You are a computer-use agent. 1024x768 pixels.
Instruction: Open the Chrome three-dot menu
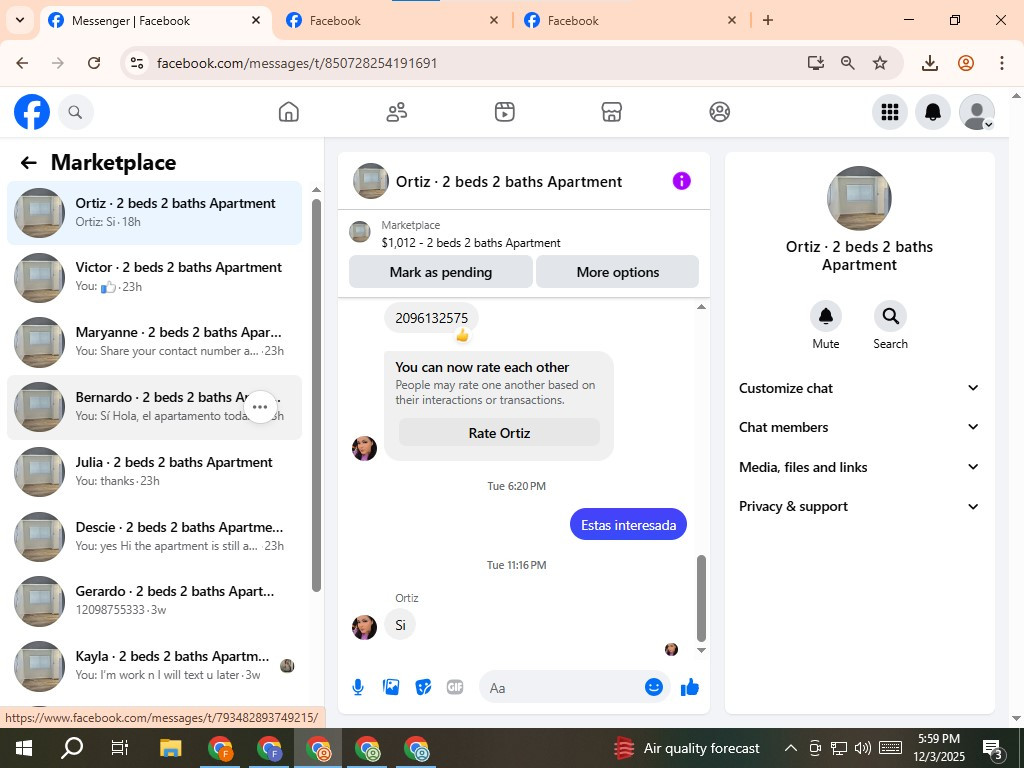point(1001,63)
